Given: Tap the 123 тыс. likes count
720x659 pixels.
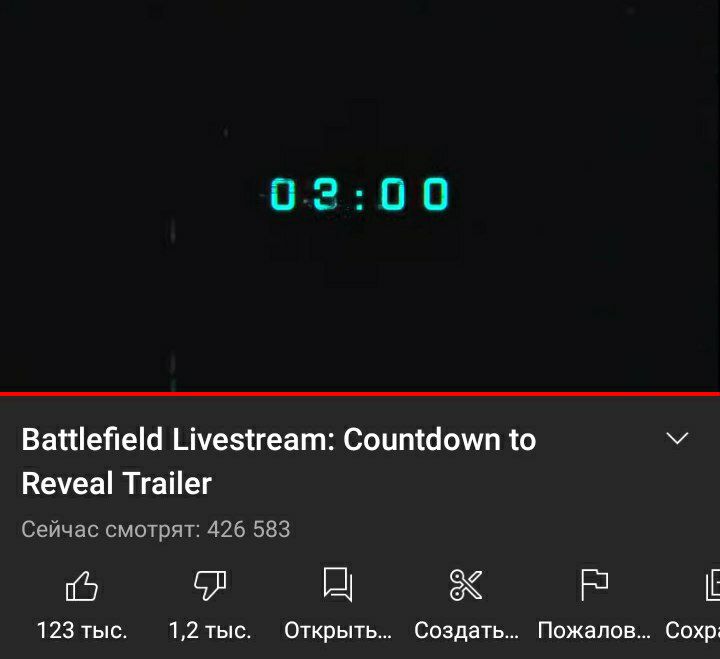Looking at the screenshot, I should 82,631.
